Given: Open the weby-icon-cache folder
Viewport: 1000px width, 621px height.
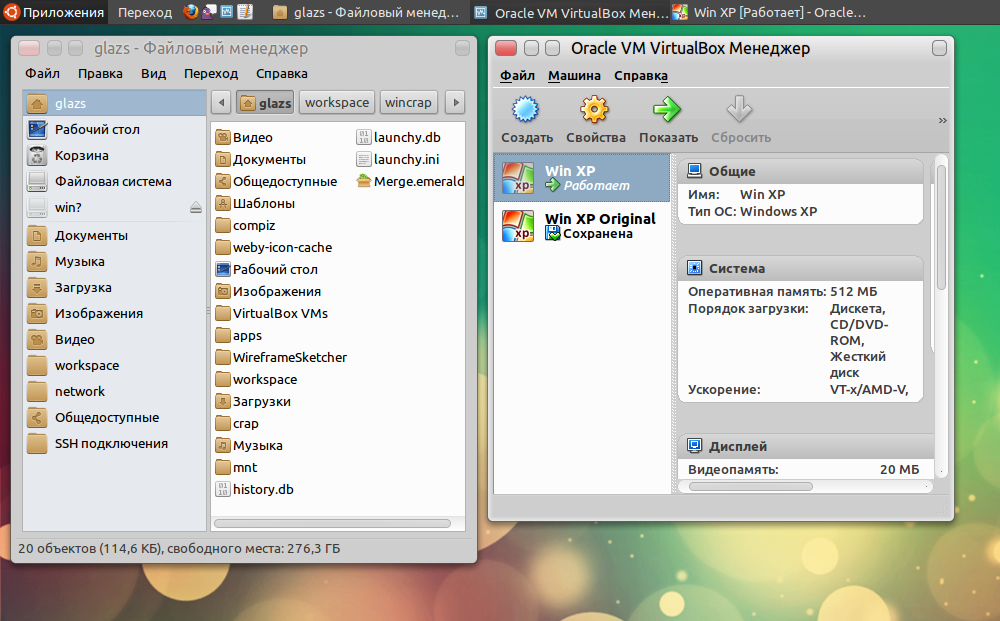Looking at the screenshot, I should pos(274,247).
